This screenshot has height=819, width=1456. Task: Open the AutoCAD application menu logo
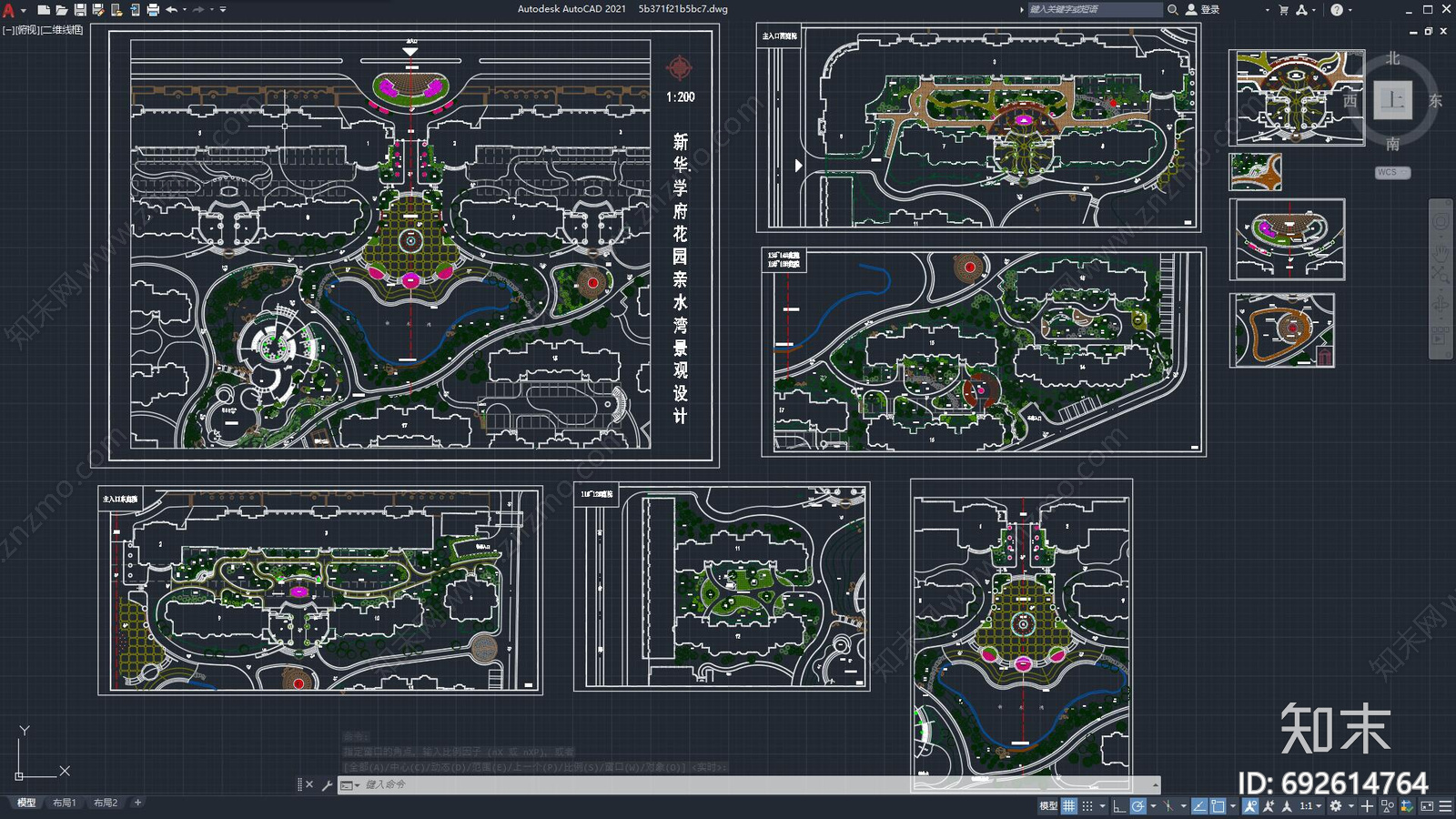(x=9, y=10)
